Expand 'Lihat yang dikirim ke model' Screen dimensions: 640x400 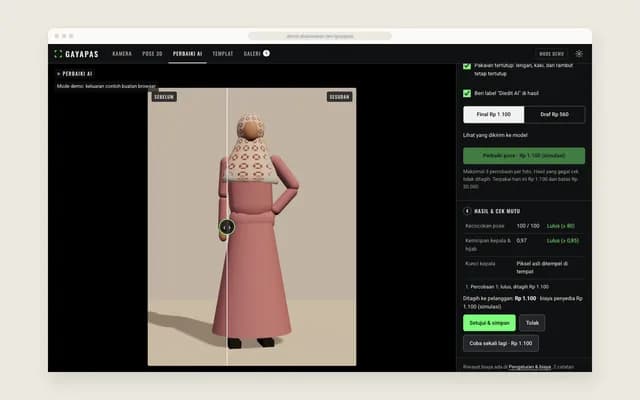tap(495, 135)
